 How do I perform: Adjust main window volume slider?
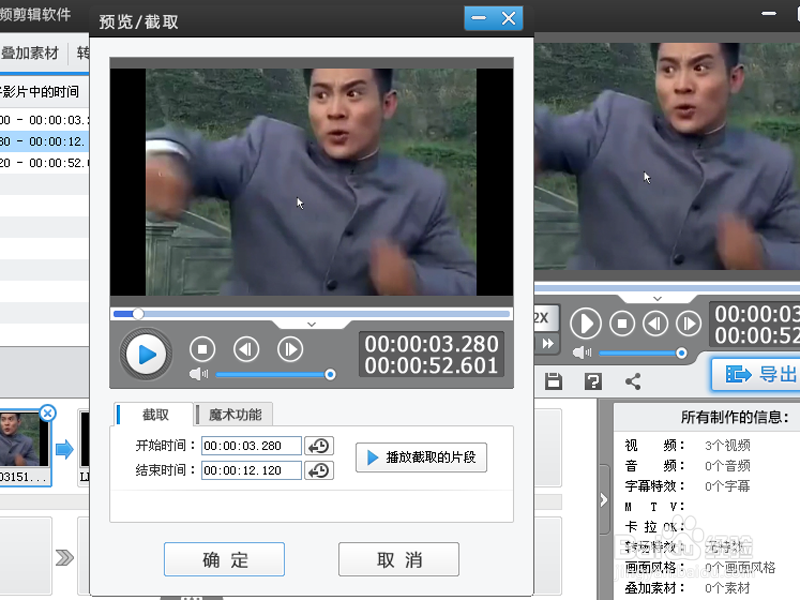643,353
